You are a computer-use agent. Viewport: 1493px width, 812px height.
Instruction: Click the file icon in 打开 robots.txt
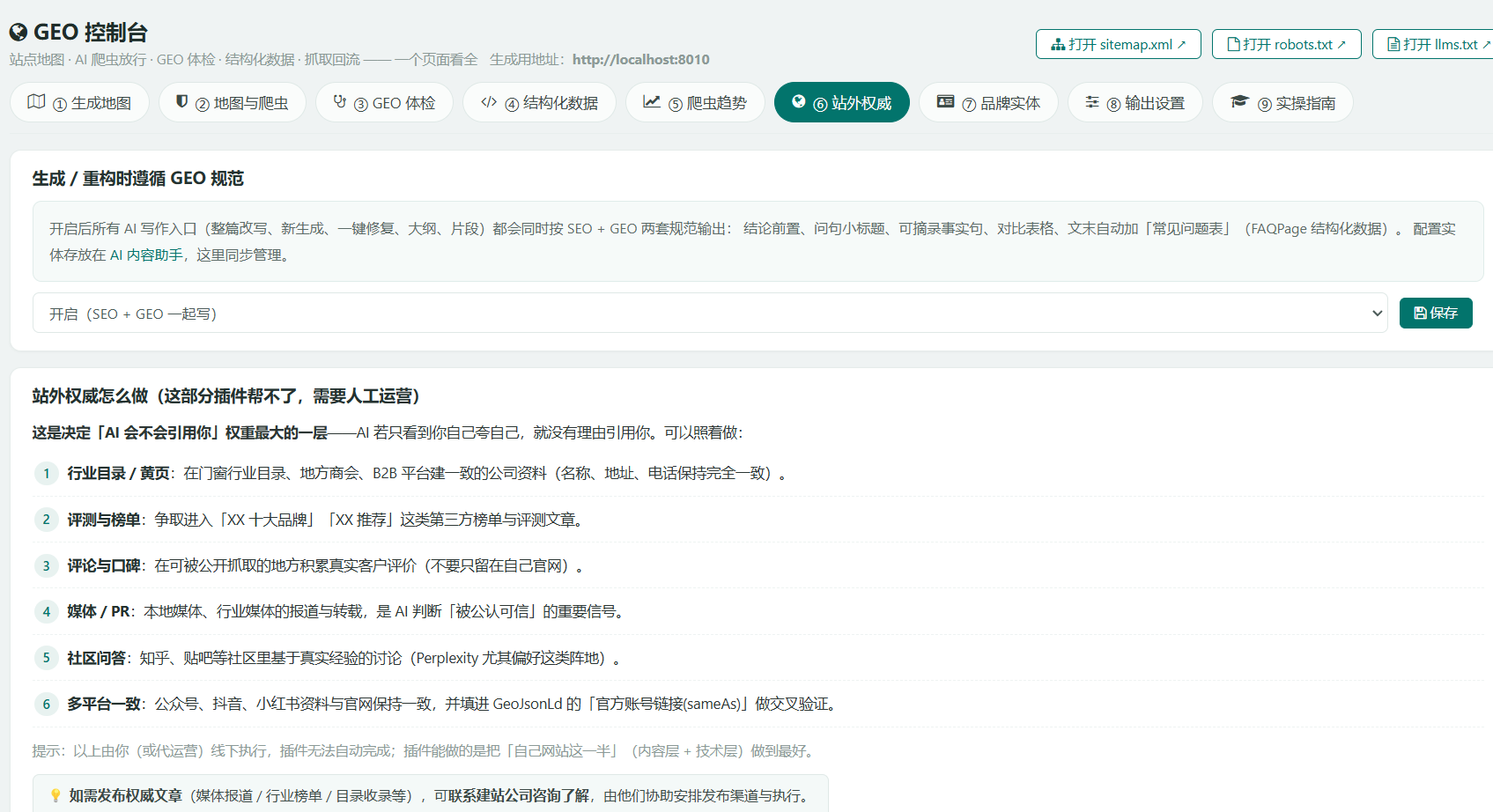[1233, 45]
